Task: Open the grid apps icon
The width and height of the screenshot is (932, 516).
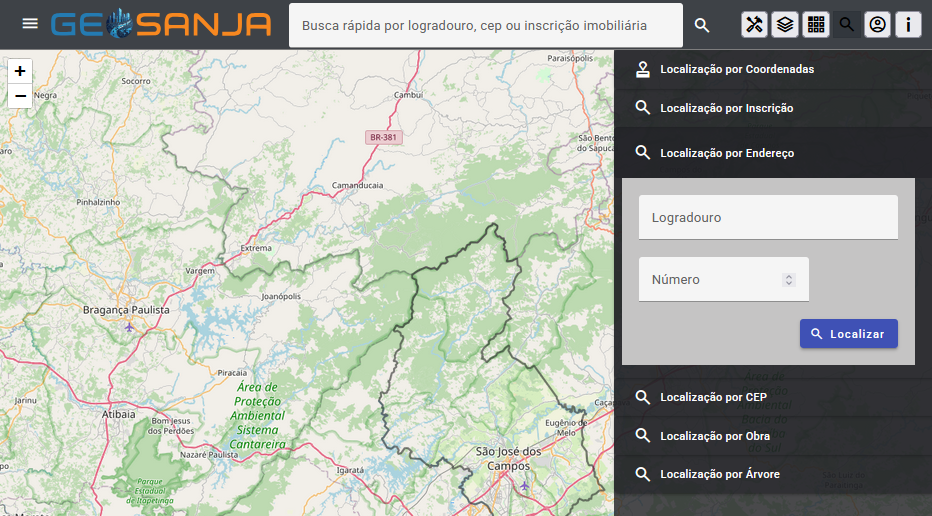Action: (x=816, y=25)
